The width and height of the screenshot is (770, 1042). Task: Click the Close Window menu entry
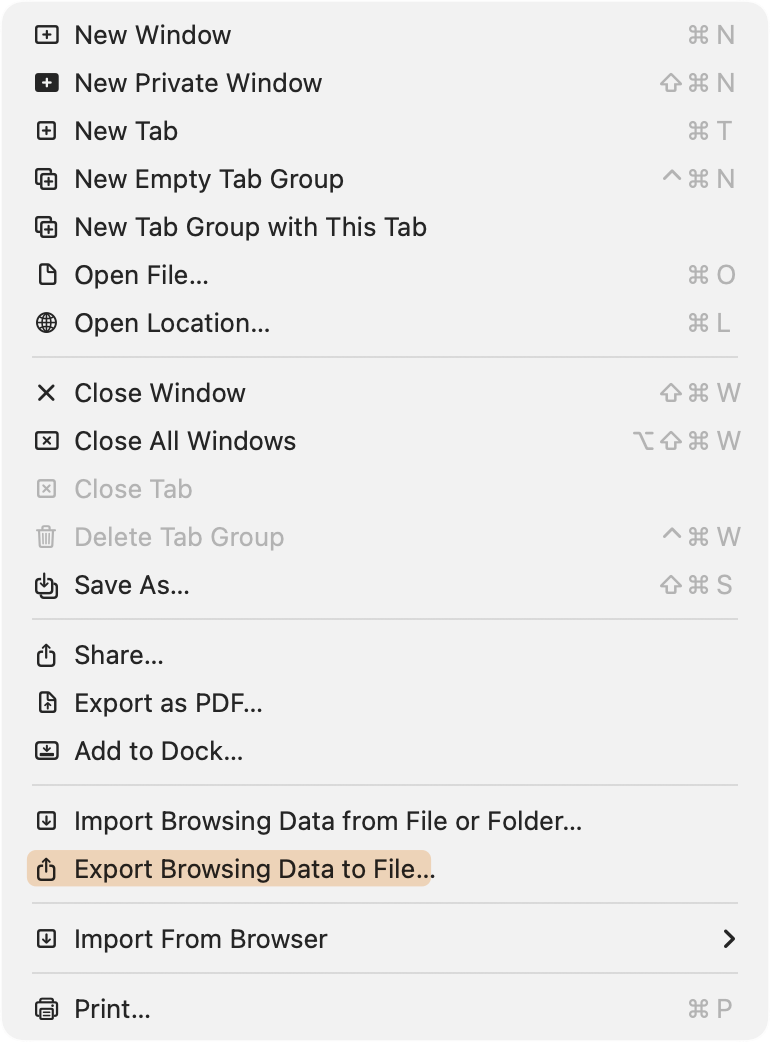coord(160,393)
